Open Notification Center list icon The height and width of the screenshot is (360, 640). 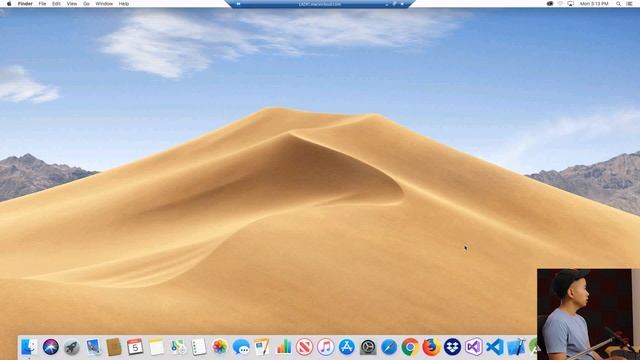629,4
